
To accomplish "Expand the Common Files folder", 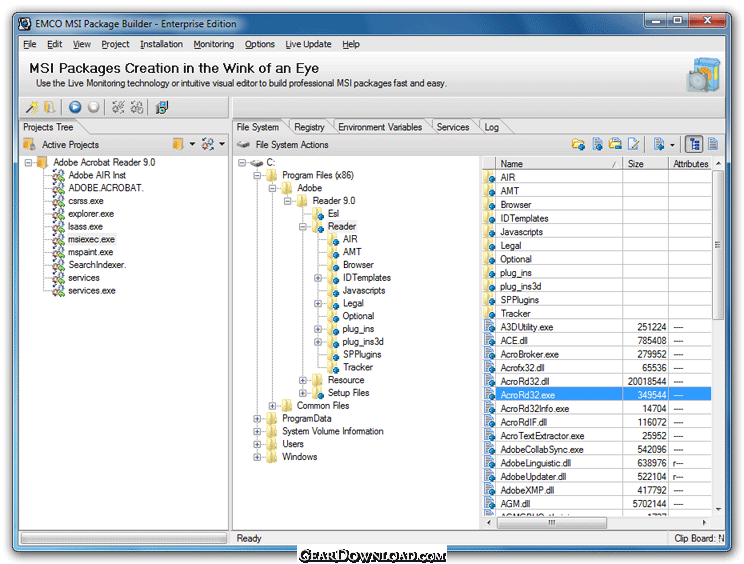I will coord(272,406).
